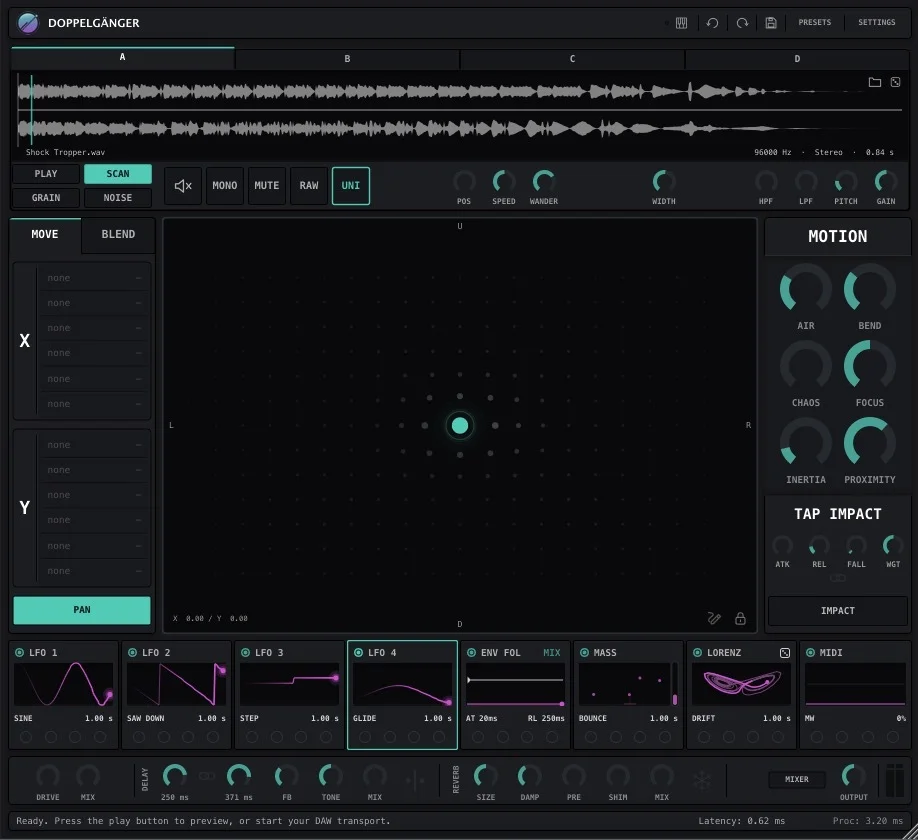Toggle MASS modulator power button
Screen dimensions: 918x840
(584, 653)
